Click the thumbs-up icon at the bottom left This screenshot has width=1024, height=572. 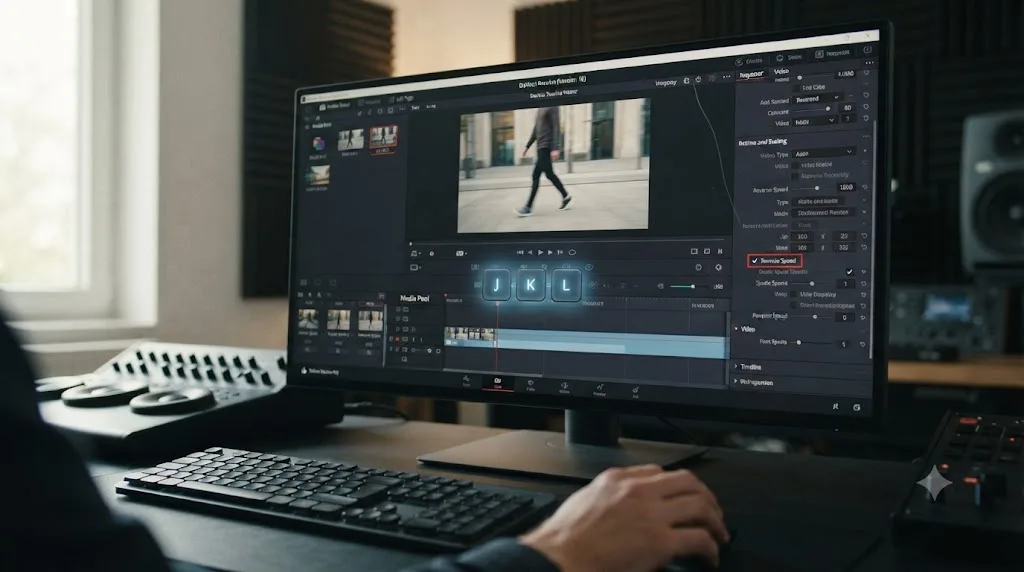point(304,370)
